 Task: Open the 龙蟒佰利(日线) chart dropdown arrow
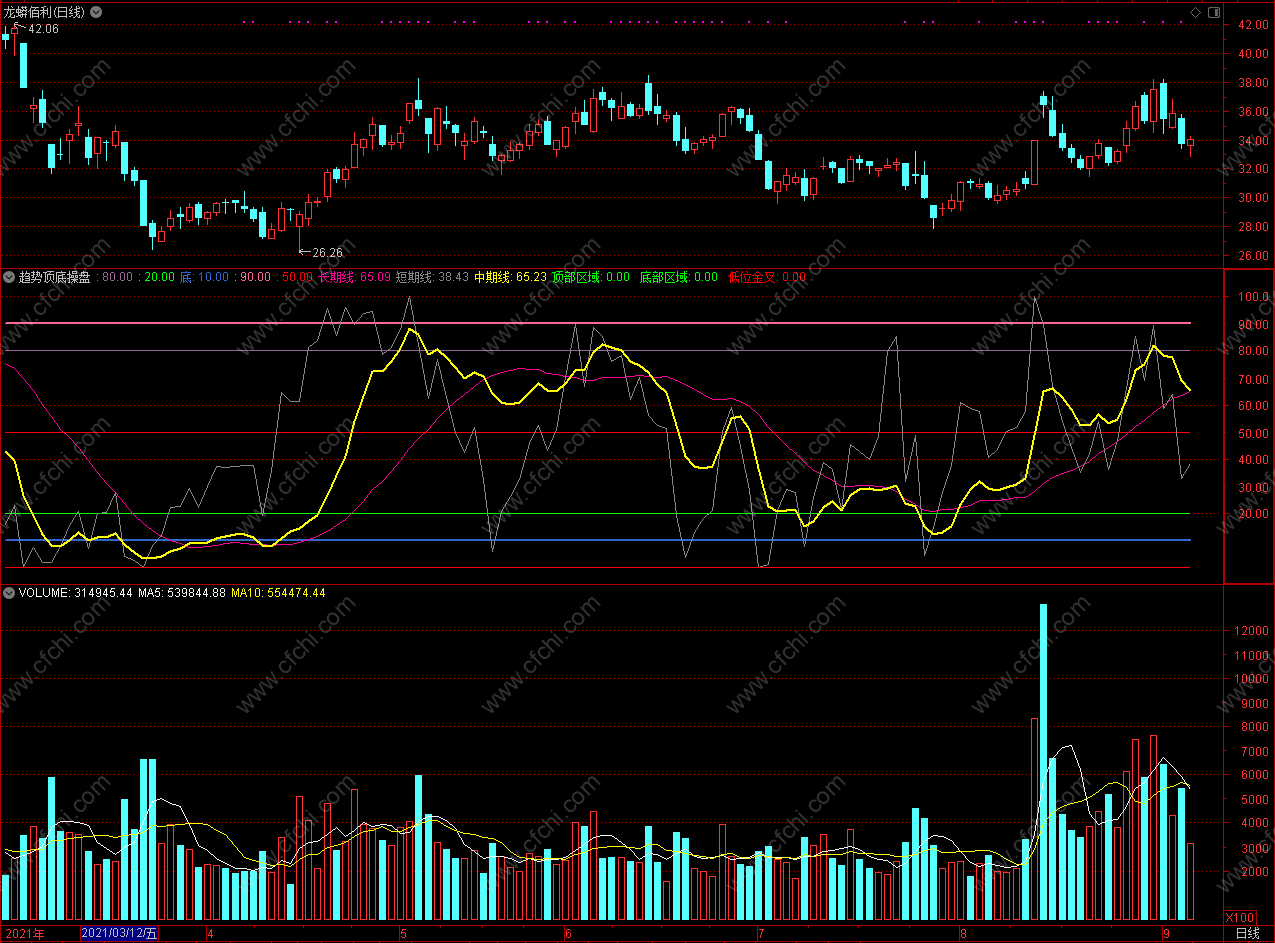point(95,12)
